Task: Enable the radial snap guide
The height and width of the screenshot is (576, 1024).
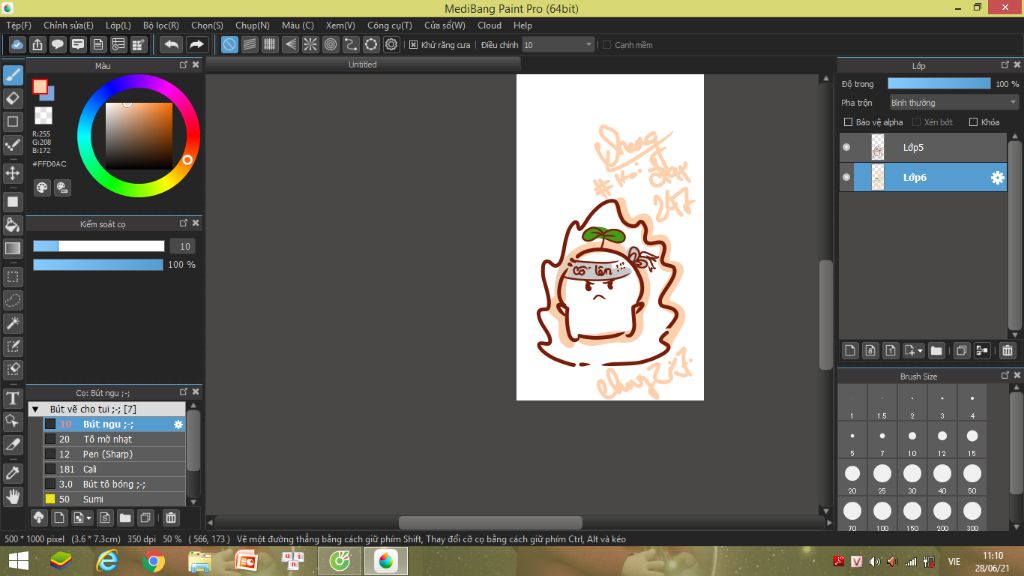Action: click(310, 44)
